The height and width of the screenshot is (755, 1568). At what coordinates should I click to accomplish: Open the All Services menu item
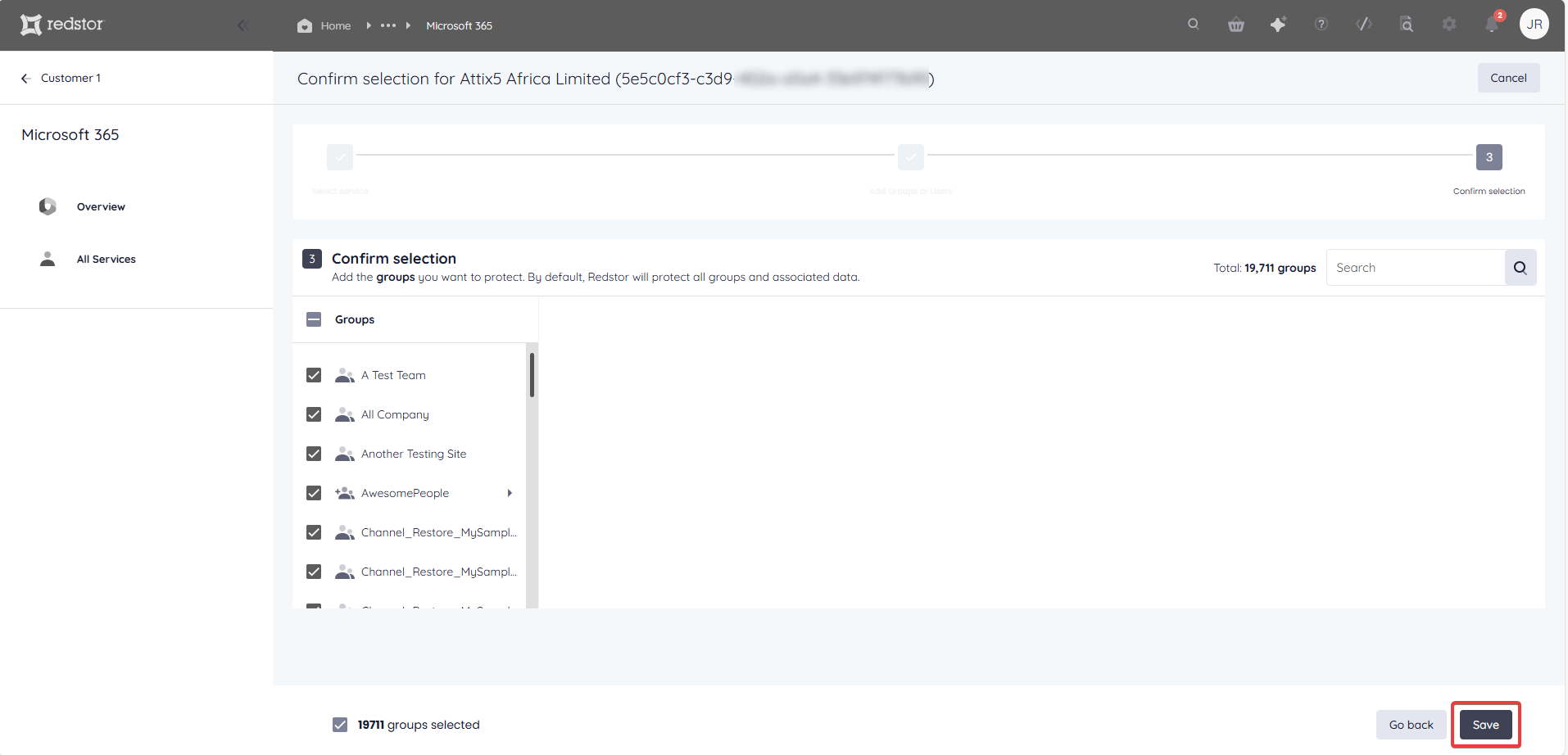point(106,259)
